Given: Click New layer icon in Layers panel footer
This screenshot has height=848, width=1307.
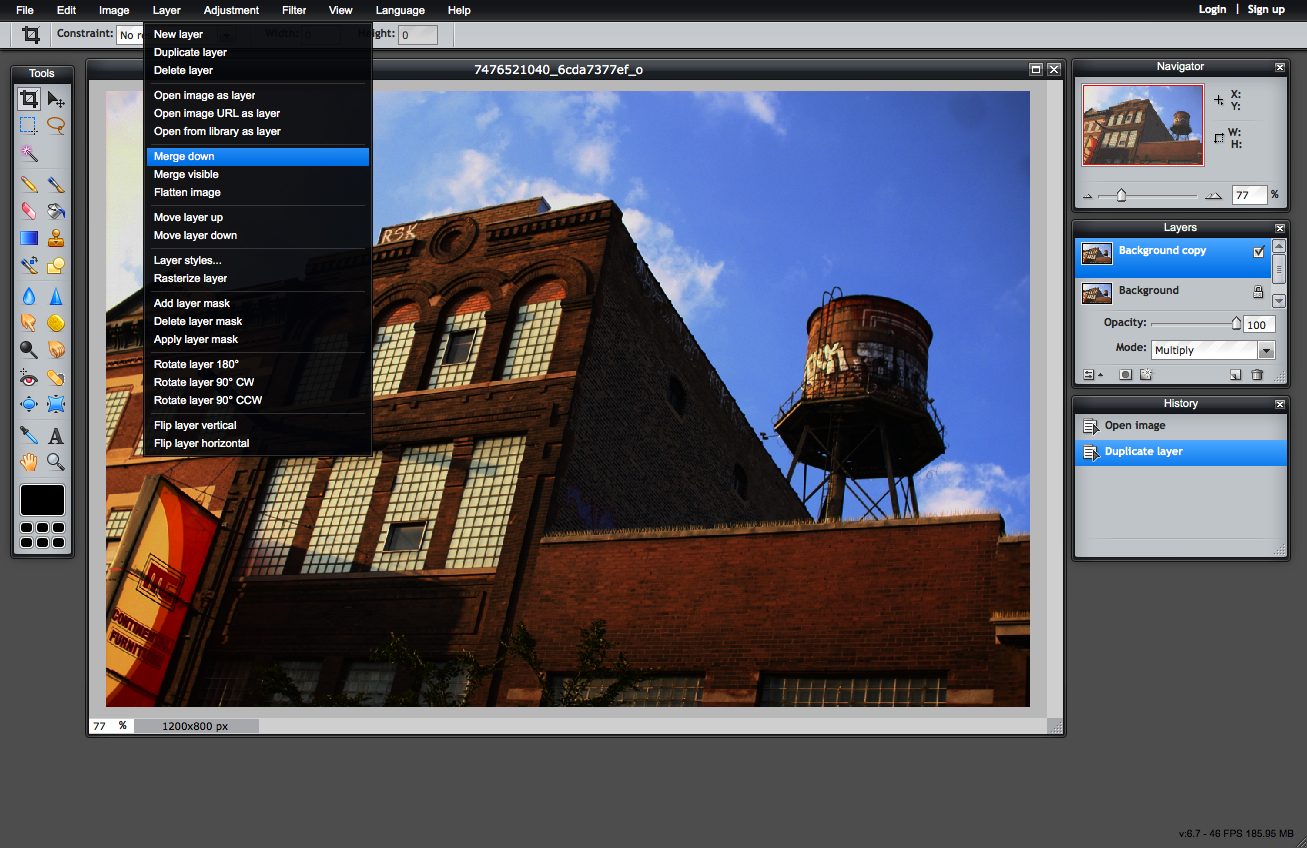Looking at the screenshot, I should pos(1236,375).
